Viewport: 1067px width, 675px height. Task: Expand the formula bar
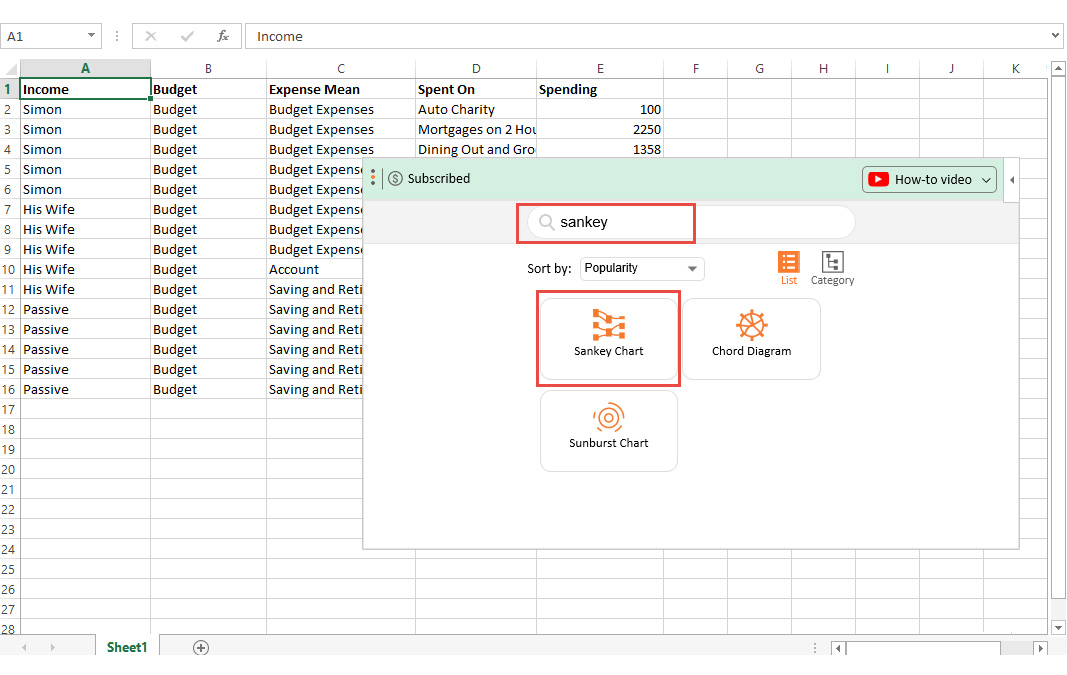(1055, 35)
